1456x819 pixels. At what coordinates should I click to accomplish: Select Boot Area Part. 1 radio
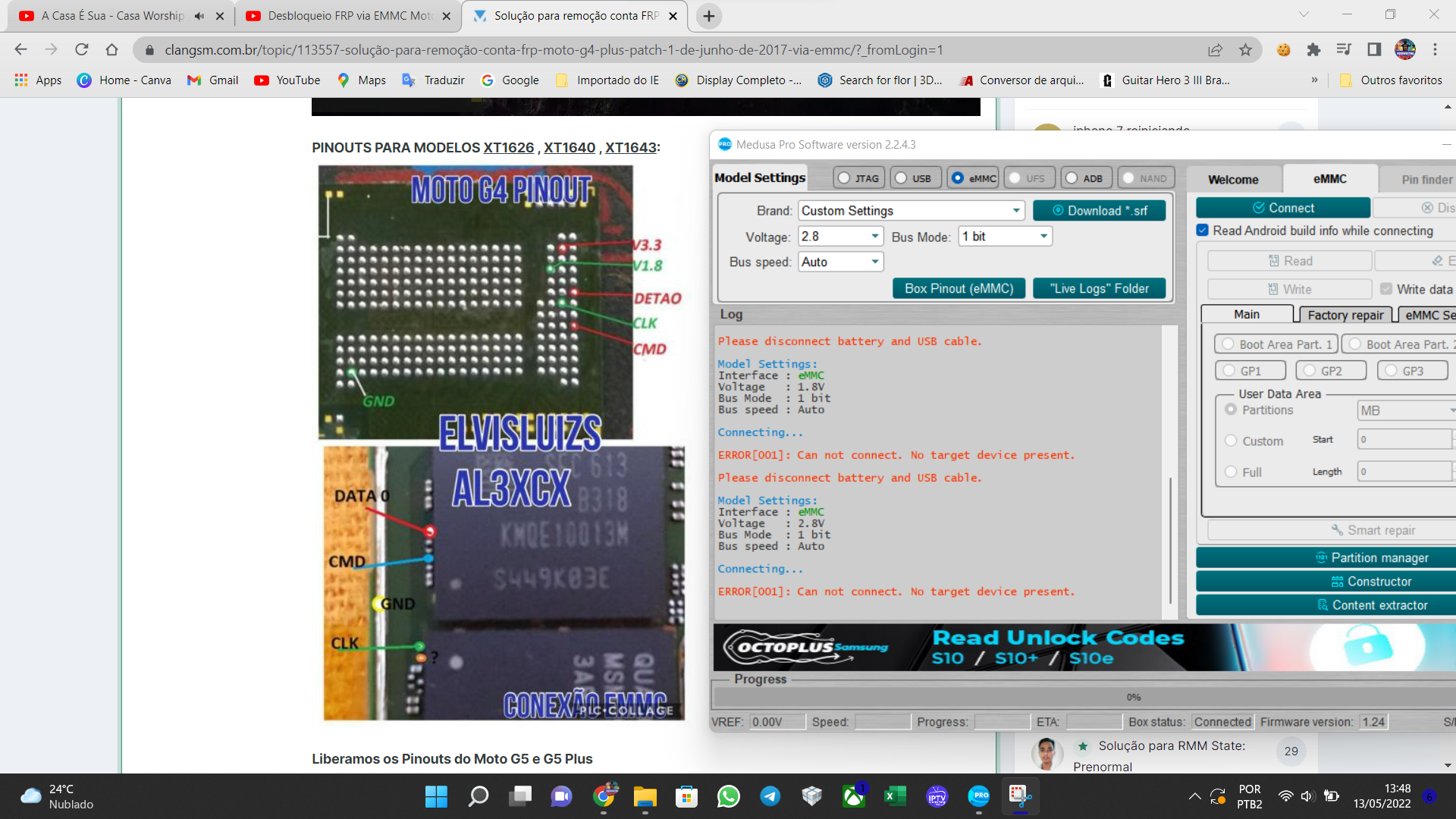pos(1276,344)
